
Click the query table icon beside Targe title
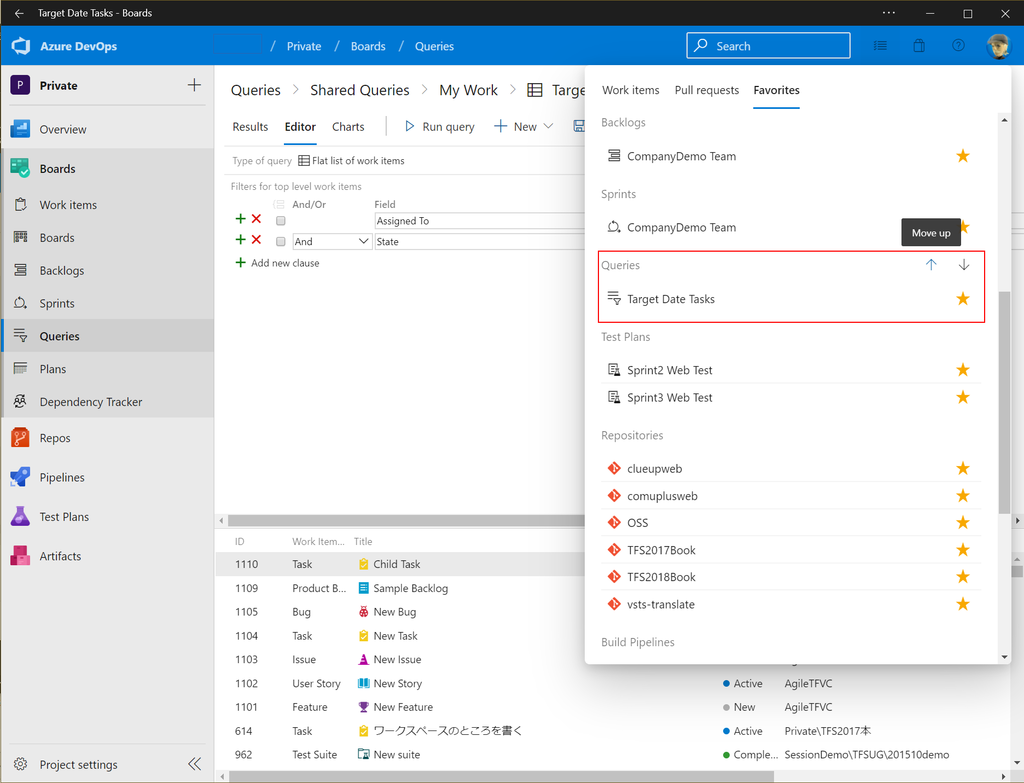click(535, 90)
